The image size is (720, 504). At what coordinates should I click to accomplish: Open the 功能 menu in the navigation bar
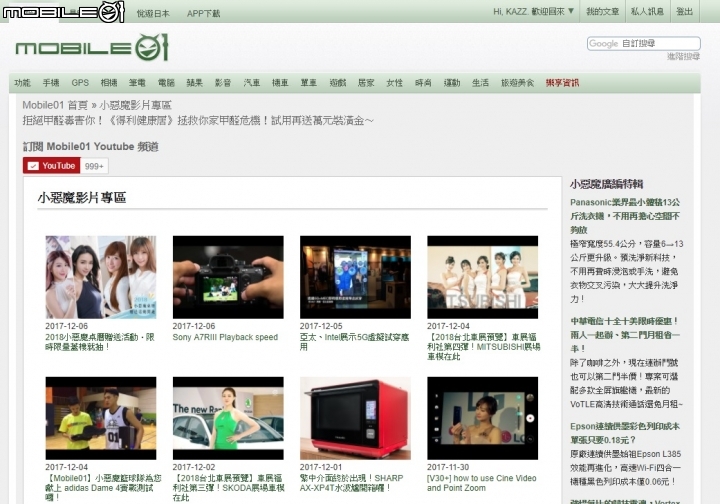tap(22, 83)
